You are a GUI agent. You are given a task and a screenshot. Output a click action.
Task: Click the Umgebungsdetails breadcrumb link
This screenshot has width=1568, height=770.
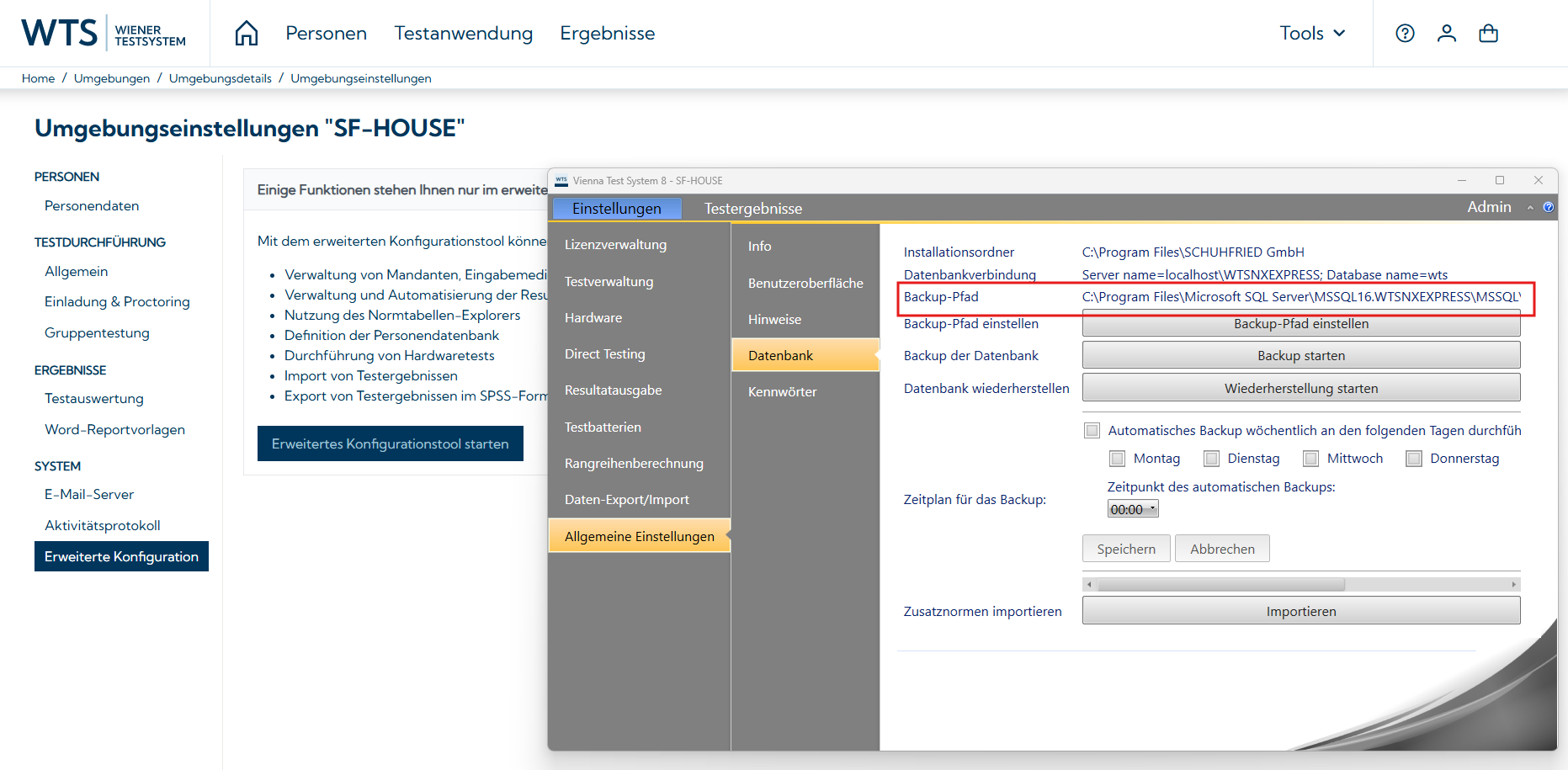pyautogui.click(x=221, y=78)
